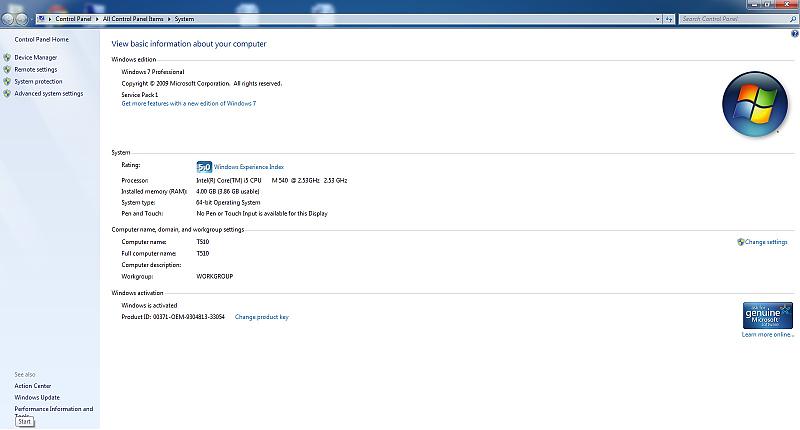Click the Forward navigation arrow button

click(x=22, y=19)
